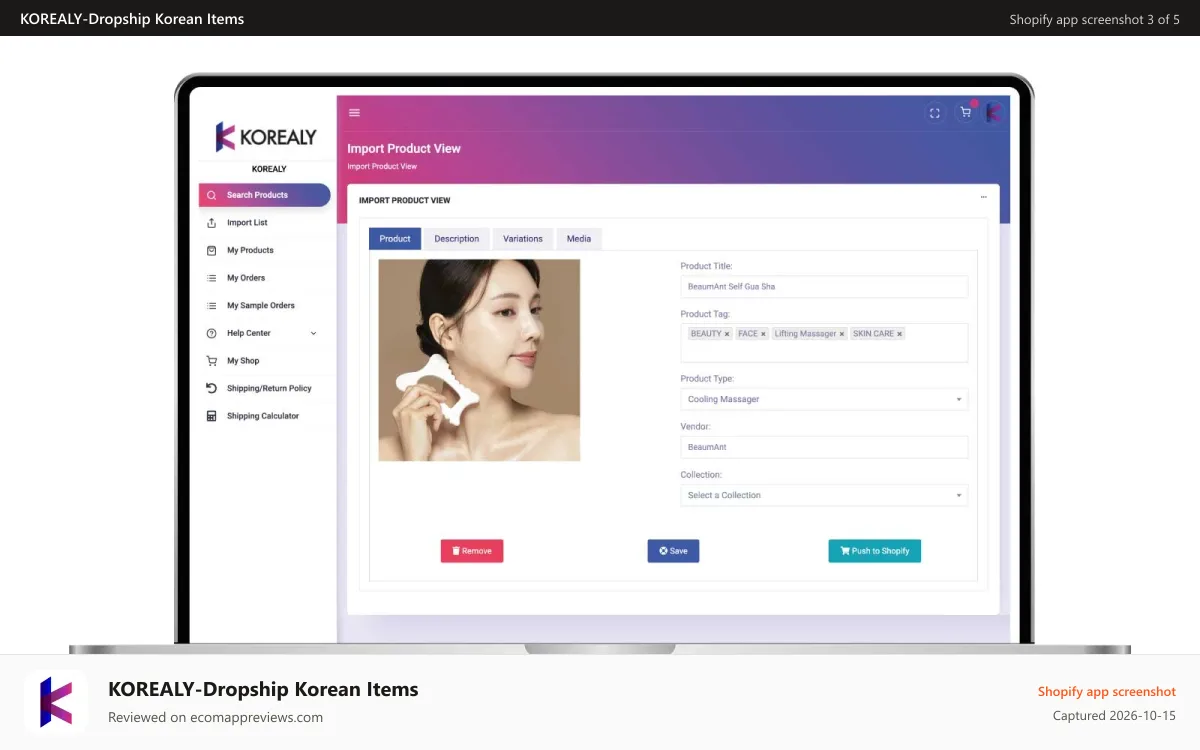
Task: Open the Korealy profile avatar icon
Action: [x=994, y=113]
